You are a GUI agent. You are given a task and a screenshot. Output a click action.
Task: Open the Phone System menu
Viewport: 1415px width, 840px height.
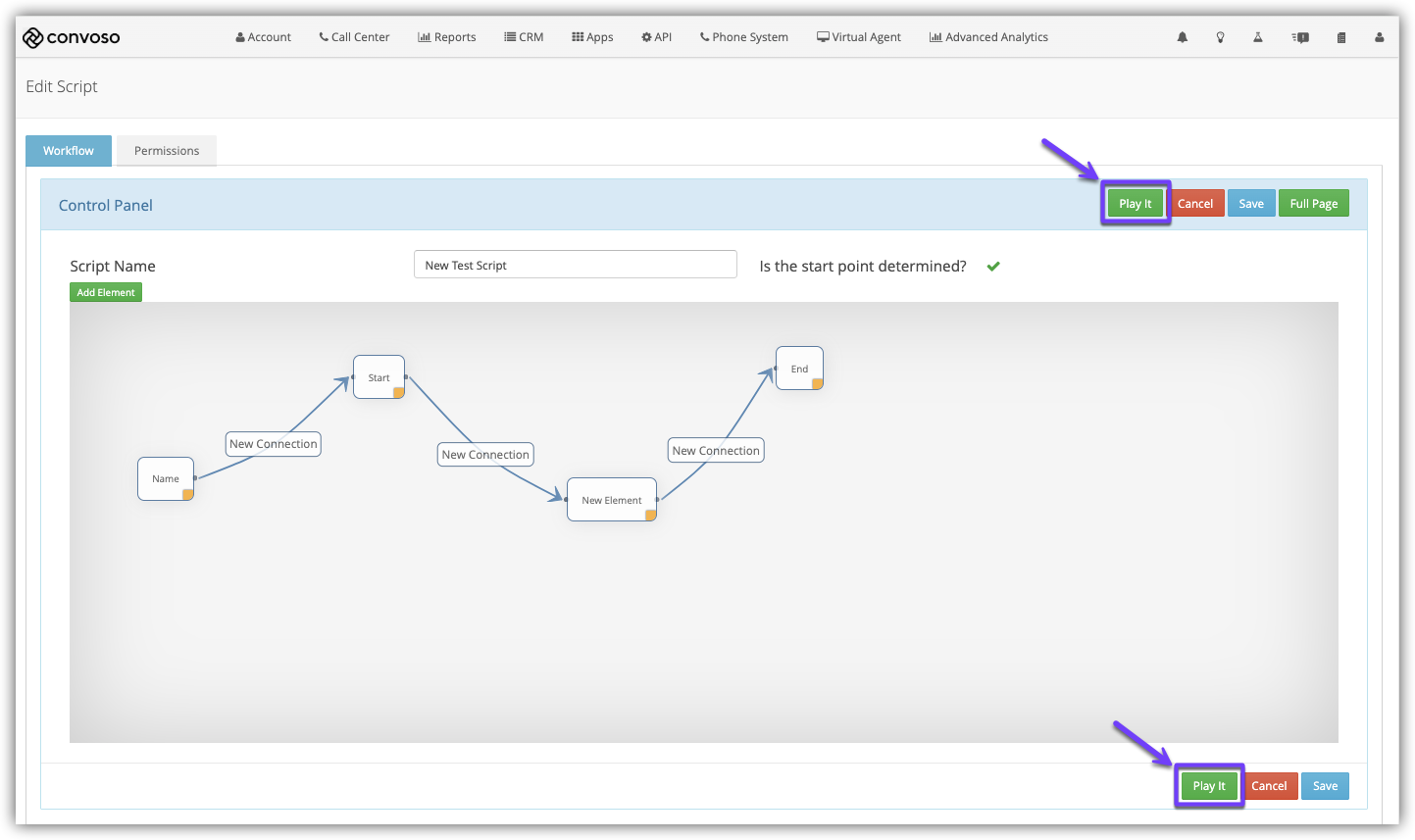743,37
